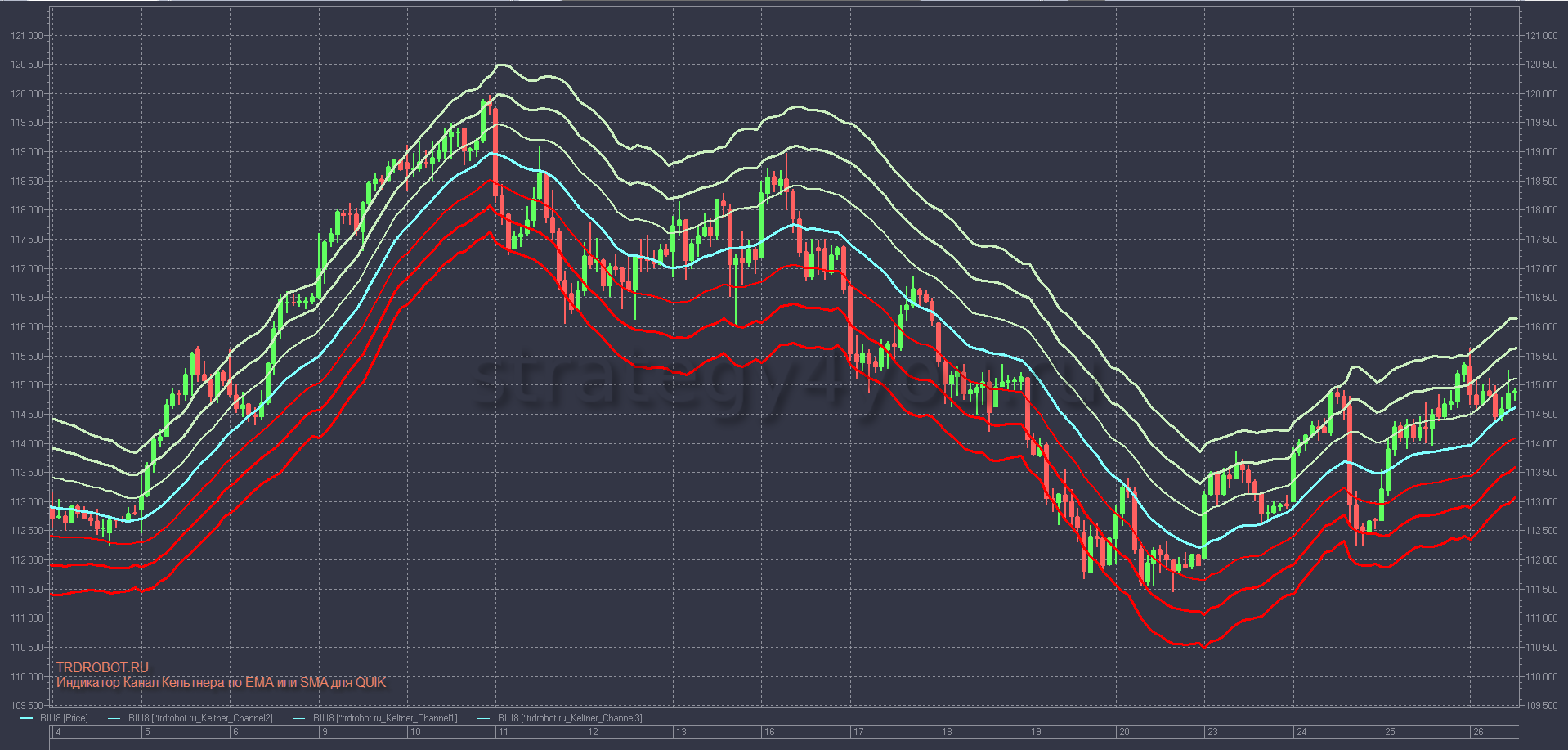Click the TRDROBOT.RU text in the chart

[102, 667]
